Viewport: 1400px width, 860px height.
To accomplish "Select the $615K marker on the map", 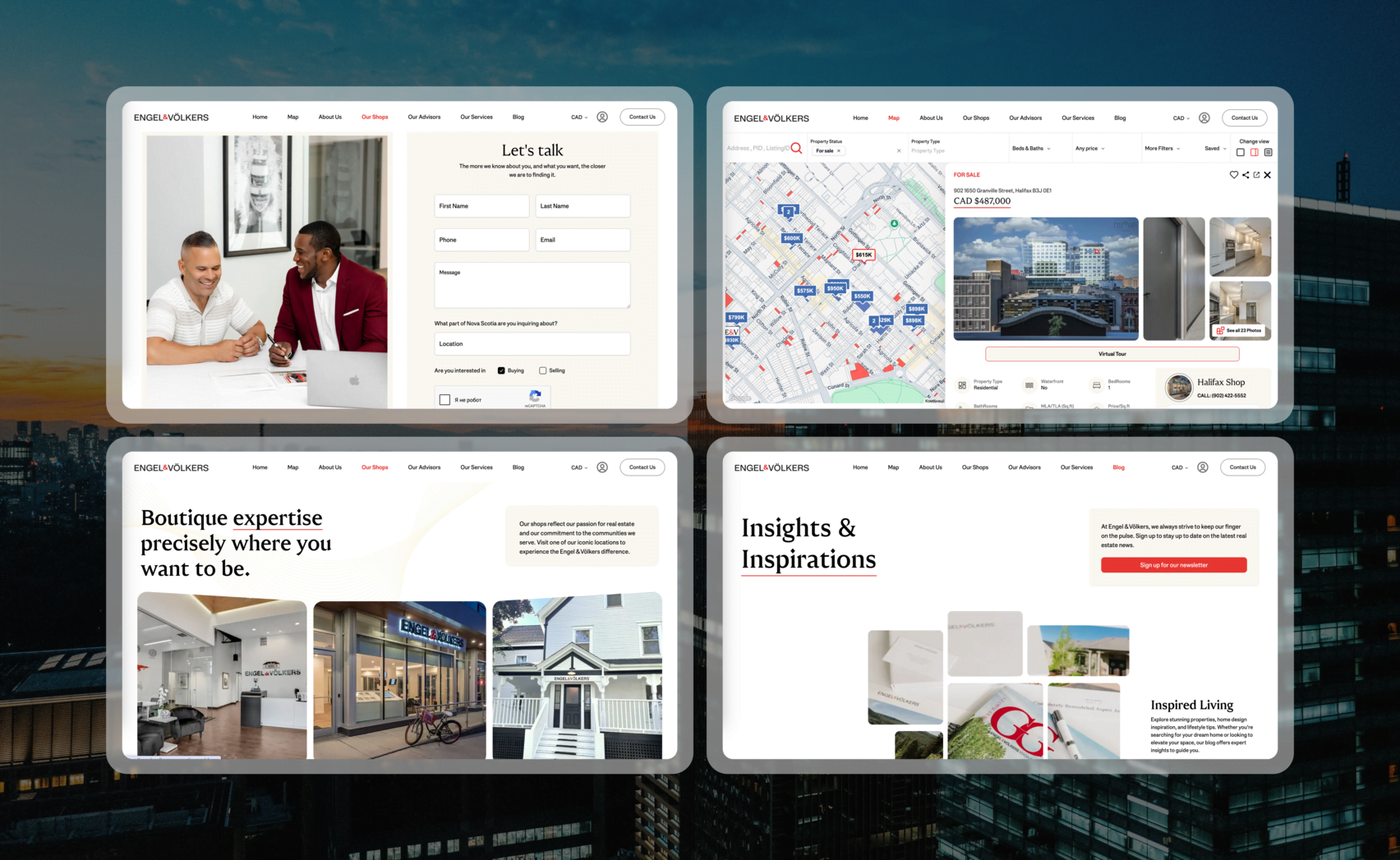I will [863, 255].
